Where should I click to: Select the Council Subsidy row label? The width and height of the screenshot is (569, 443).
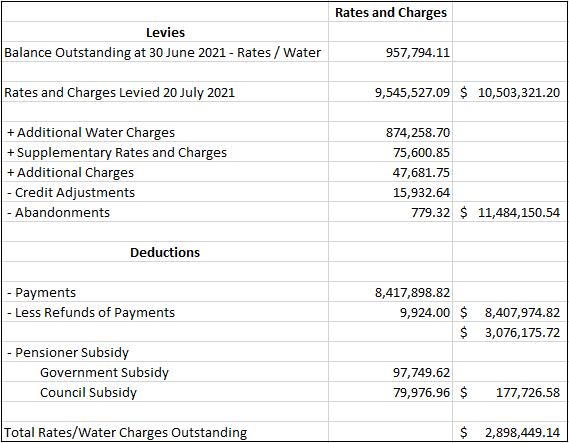coord(88,393)
